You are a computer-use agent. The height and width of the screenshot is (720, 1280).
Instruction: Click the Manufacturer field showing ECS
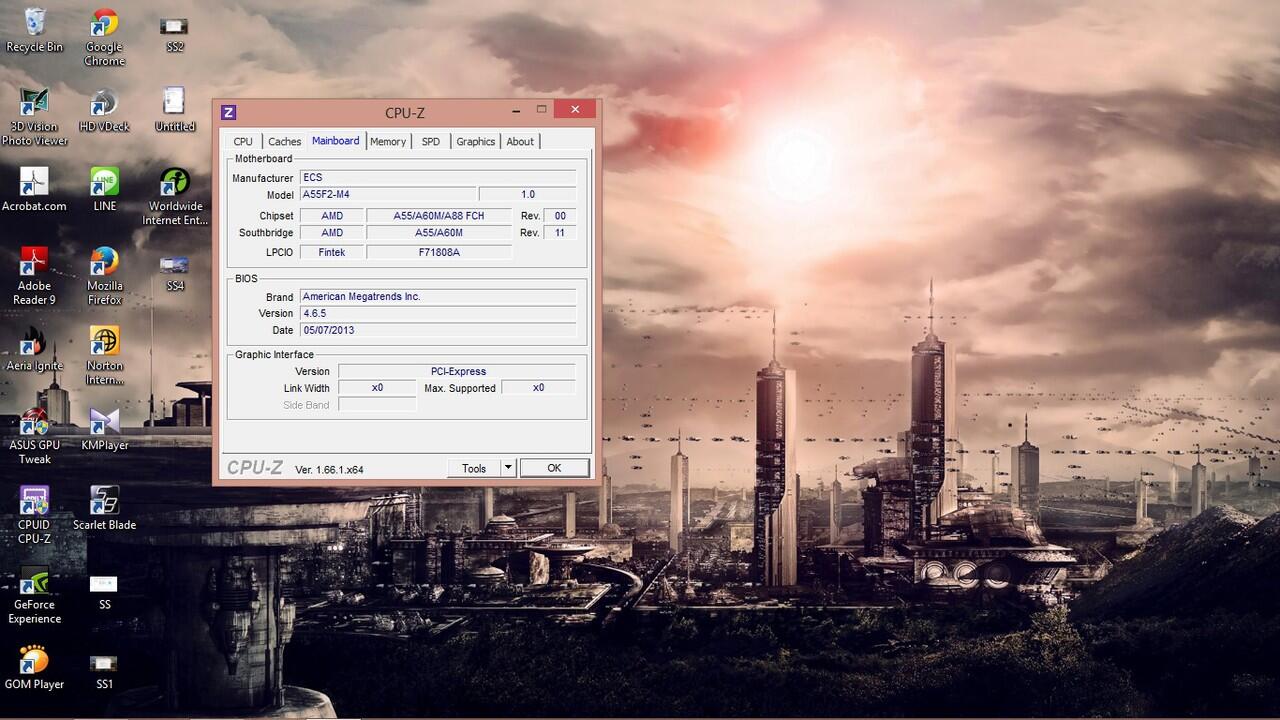(438, 178)
